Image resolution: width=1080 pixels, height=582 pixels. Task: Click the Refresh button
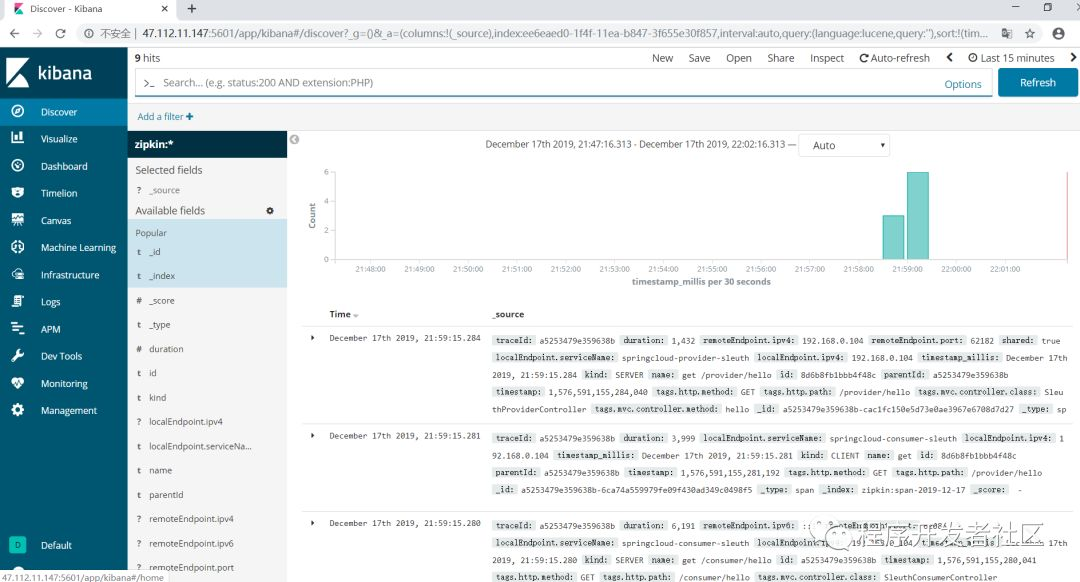click(x=1037, y=83)
